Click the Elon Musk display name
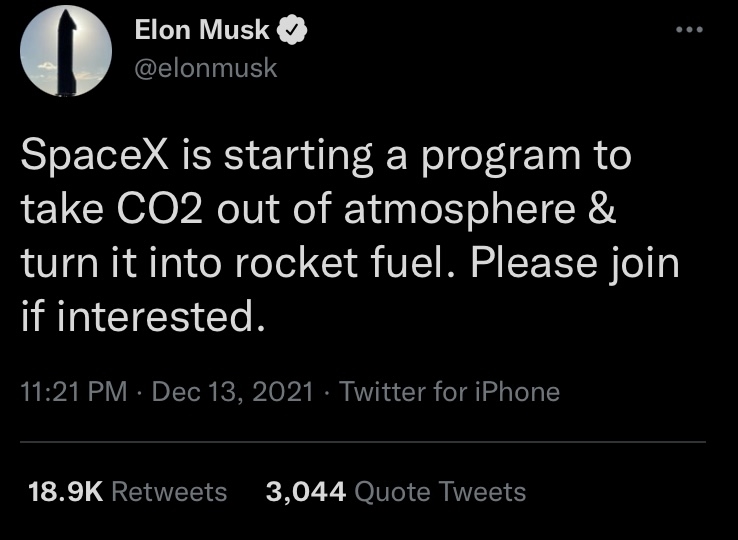This screenshot has width=738, height=540. 202,31
